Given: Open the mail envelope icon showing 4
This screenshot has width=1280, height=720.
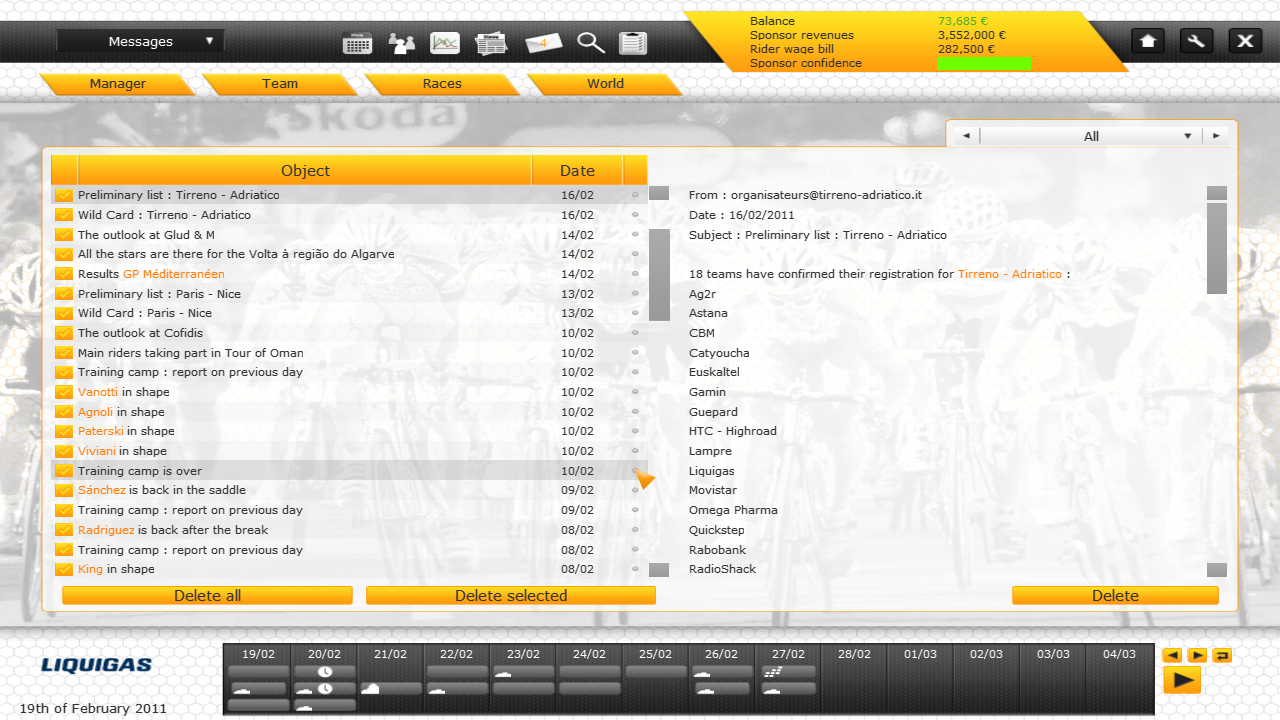Looking at the screenshot, I should tap(543, 43).
